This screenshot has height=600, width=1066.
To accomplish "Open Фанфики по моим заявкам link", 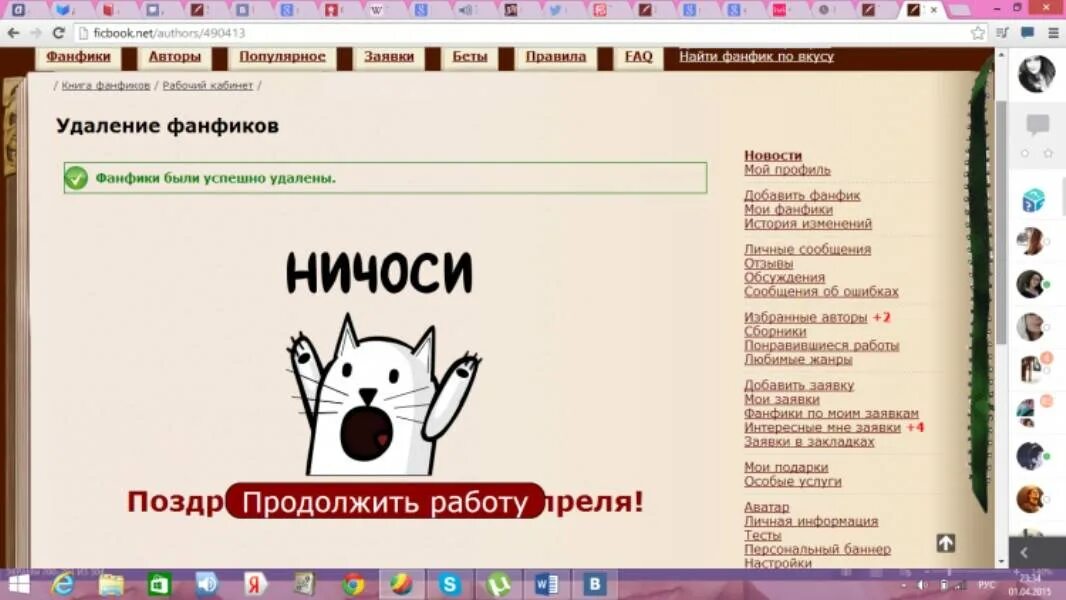I will pos(831,413).
